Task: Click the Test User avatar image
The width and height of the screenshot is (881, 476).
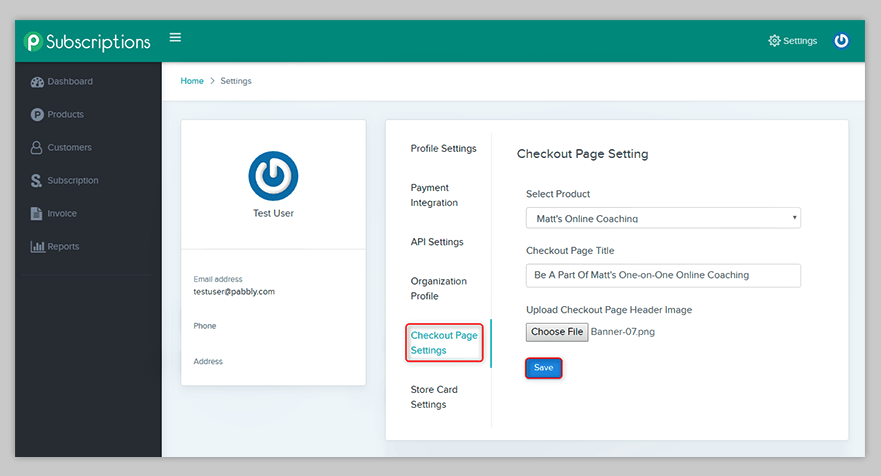Action: (273, 176)
